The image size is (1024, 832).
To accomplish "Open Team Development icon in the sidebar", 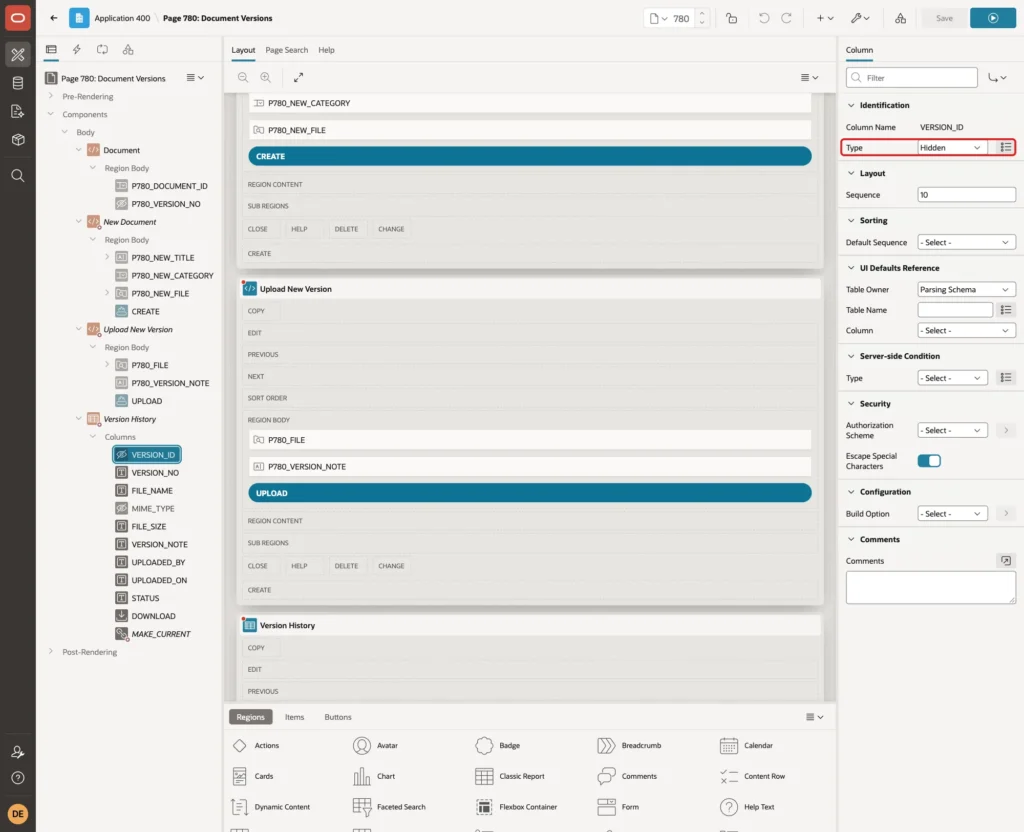I will click(18, 112).
